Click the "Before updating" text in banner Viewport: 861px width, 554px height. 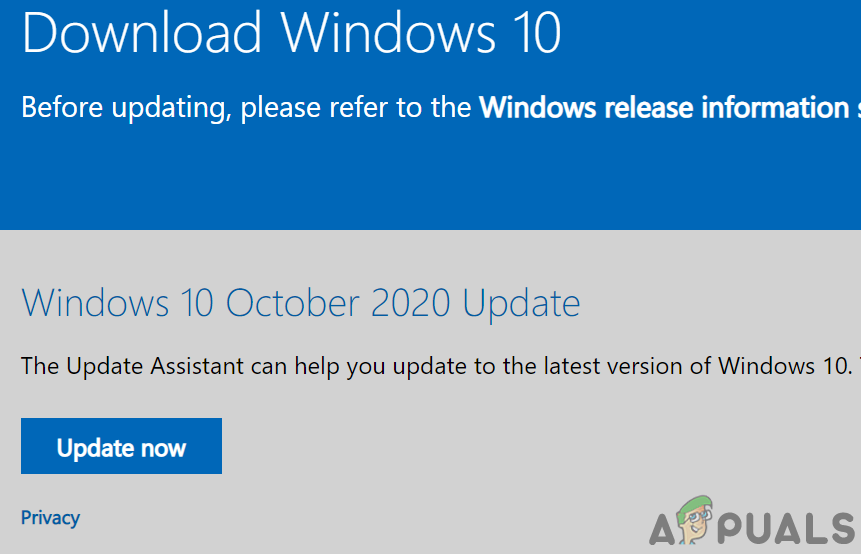point(126,108)
